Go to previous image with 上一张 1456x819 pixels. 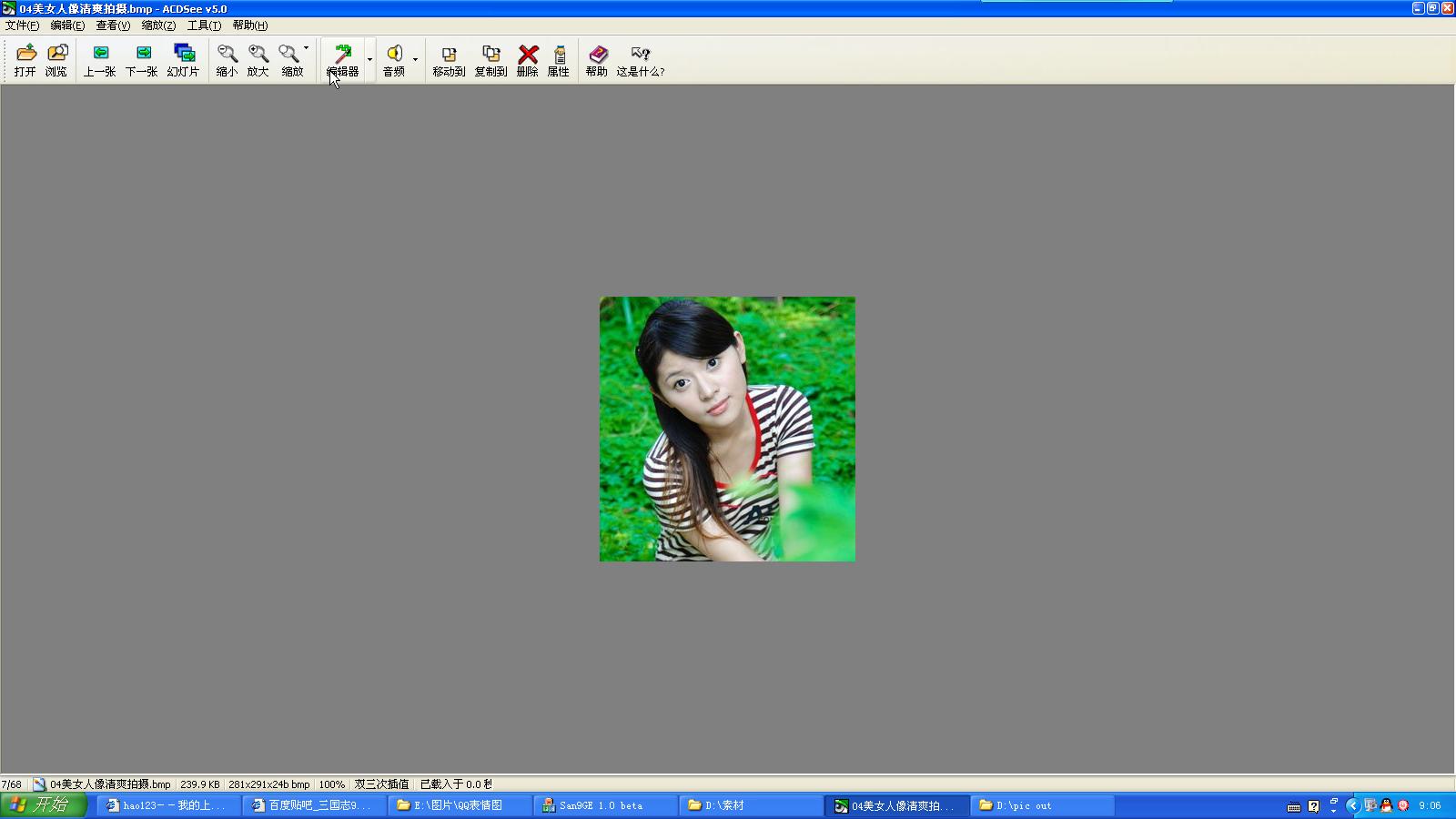100,60
